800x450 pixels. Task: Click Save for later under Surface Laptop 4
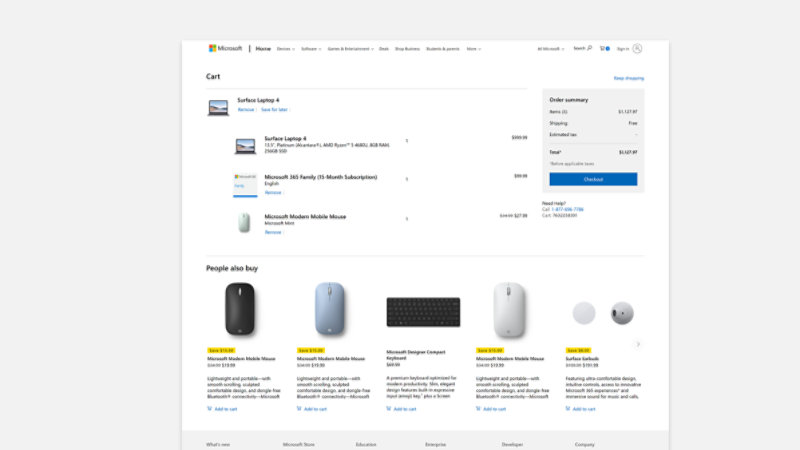pyautogui.click(x=275, y=110)
